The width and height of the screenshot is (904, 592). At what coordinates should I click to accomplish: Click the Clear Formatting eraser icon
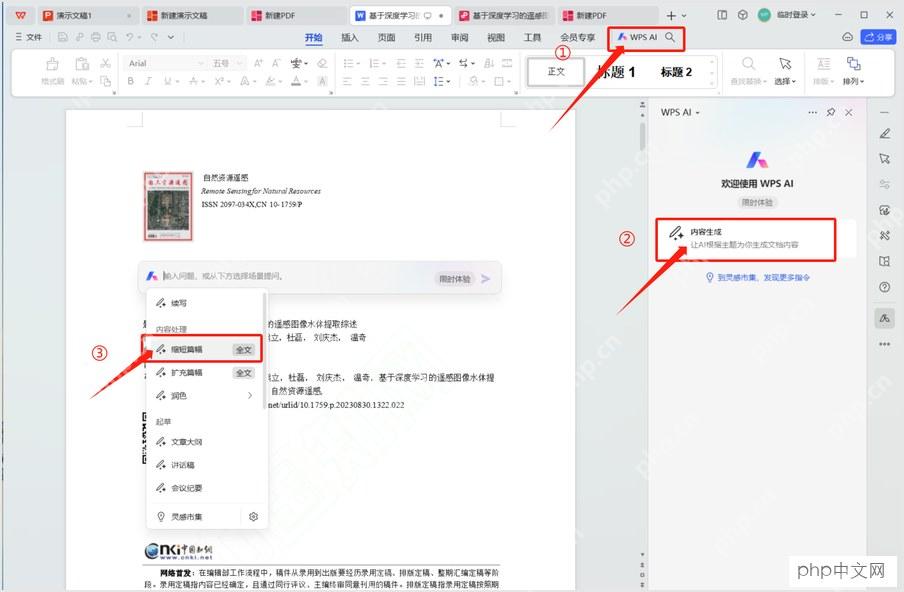coord(322,63)
